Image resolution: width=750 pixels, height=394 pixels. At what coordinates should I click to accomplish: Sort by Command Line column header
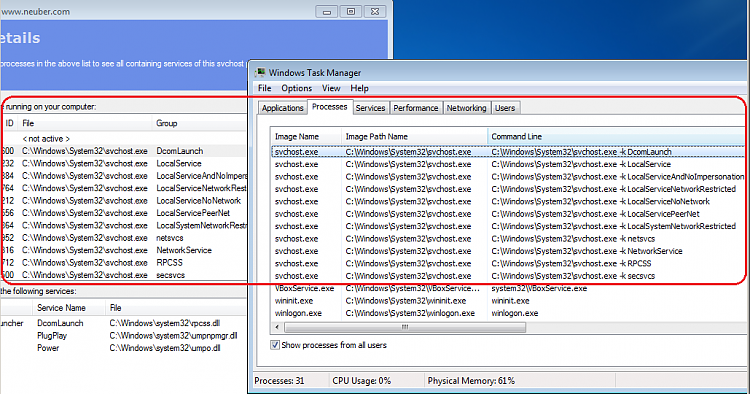616,136
